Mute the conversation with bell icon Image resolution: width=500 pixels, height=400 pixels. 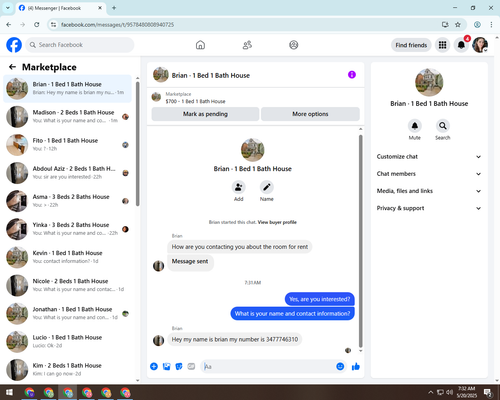415,126
